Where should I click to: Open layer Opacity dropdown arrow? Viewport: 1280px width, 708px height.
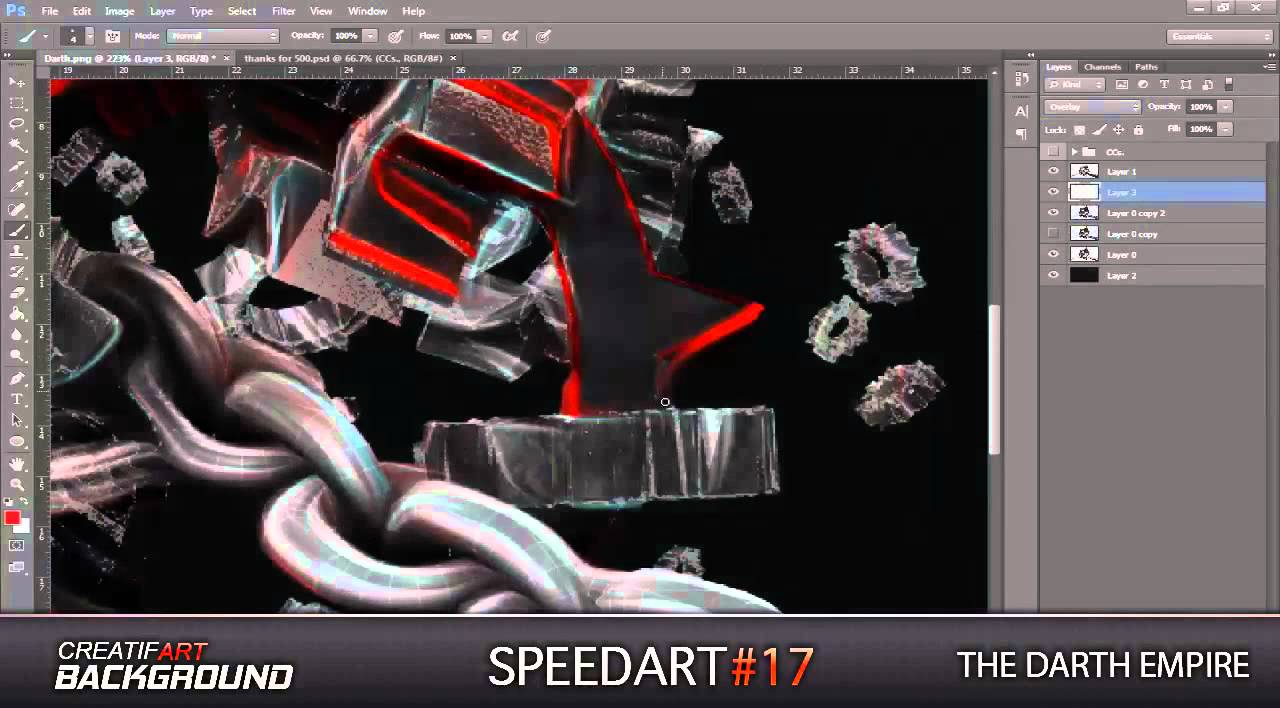(x=1225, y=107)
